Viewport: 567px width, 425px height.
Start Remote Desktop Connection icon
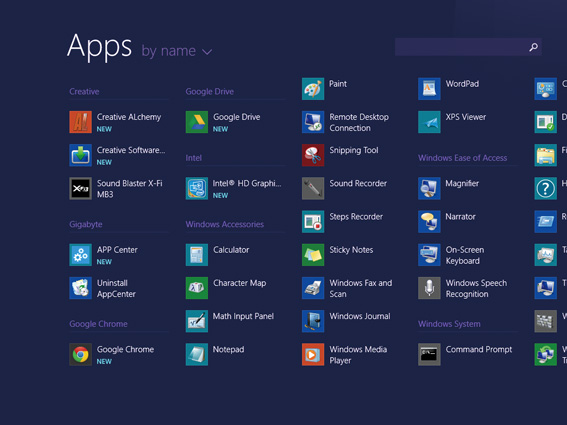(313, 122)
